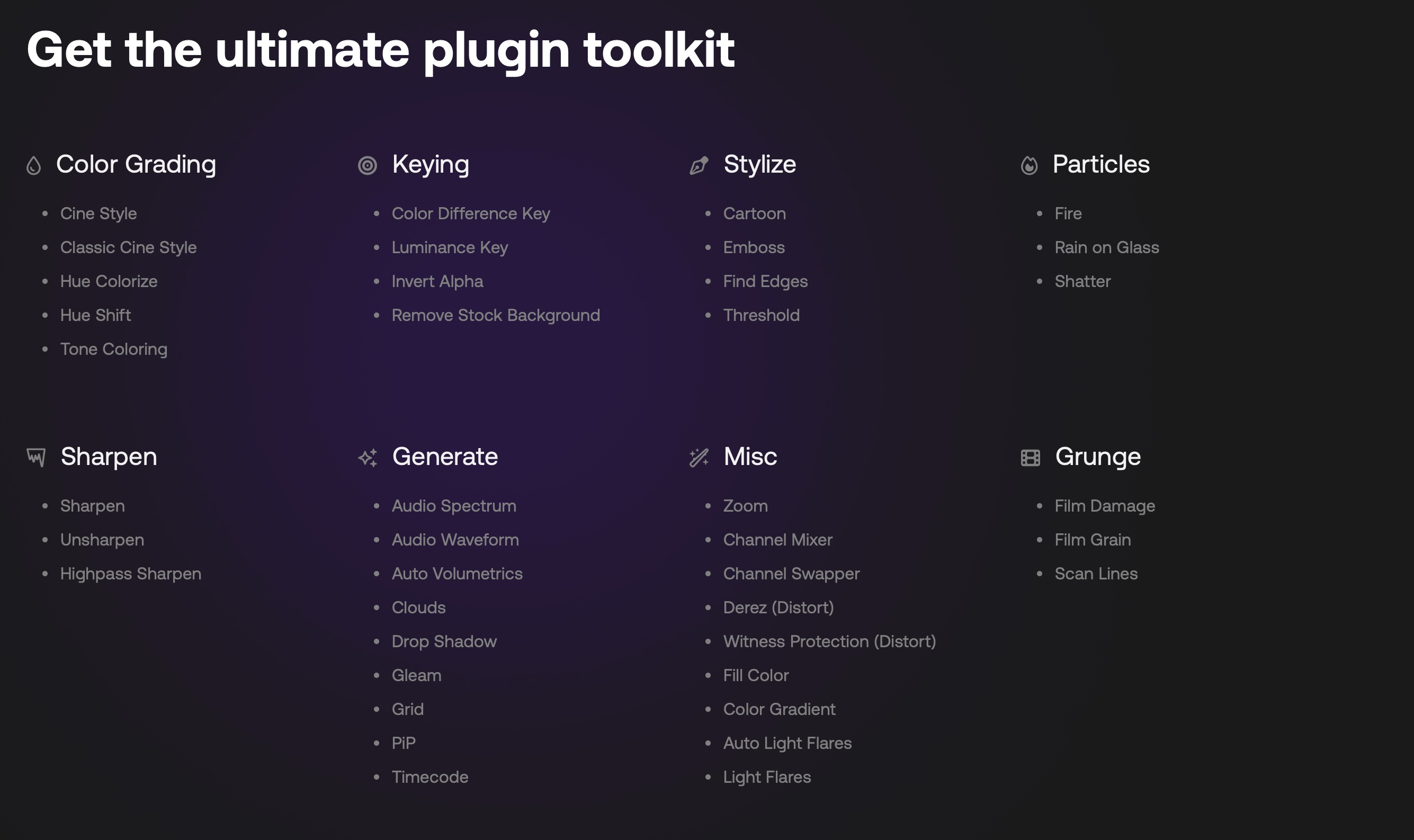The width and height of the screenshot is (1414, 840).
Task: Select Rain on Glass particle effect
Action: (1106, 247)
